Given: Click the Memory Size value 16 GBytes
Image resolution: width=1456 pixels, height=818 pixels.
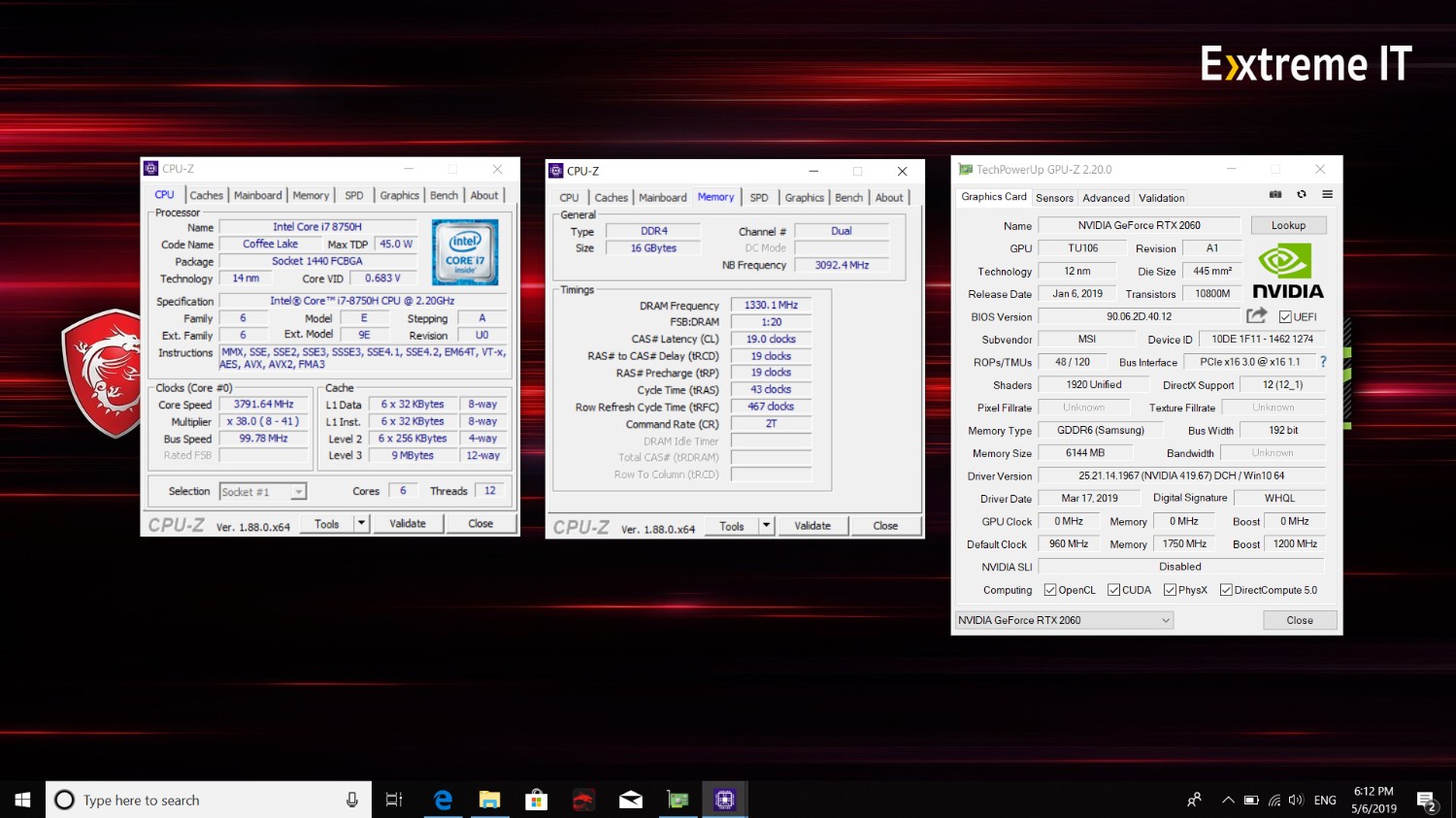Looking at the screenshot, I should [653, 248].
